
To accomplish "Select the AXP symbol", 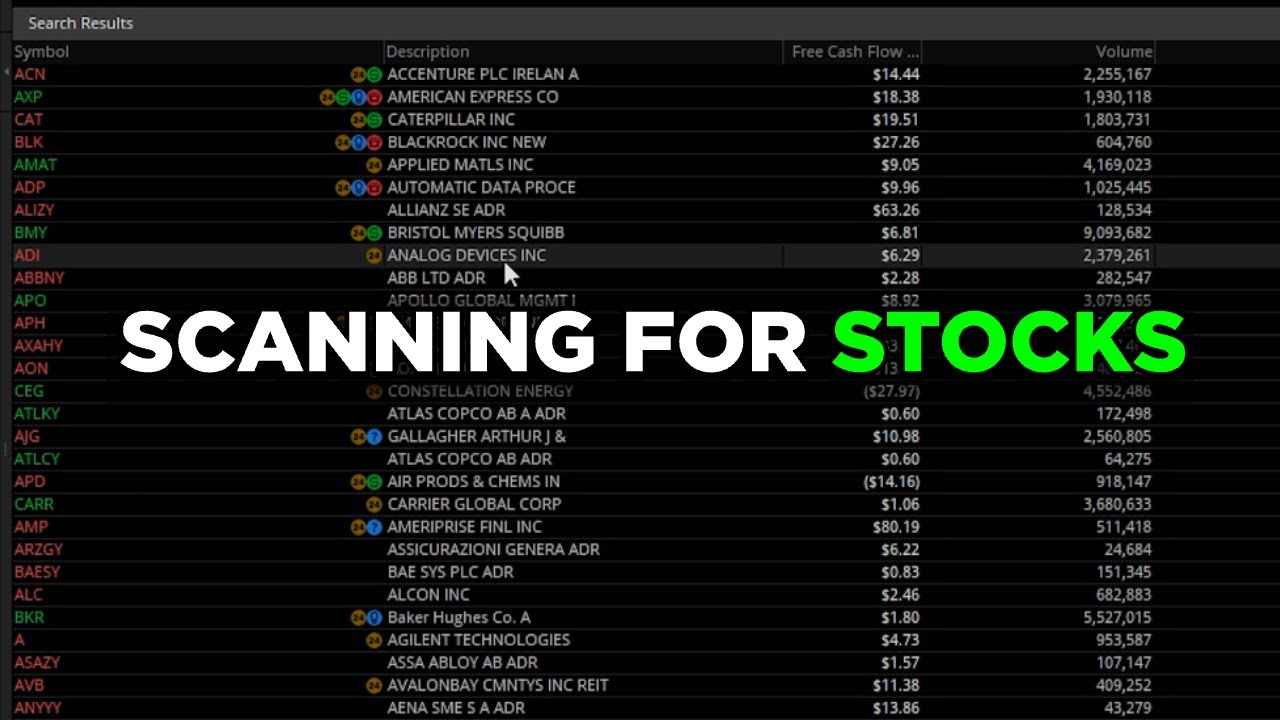I will pos(28,97).
